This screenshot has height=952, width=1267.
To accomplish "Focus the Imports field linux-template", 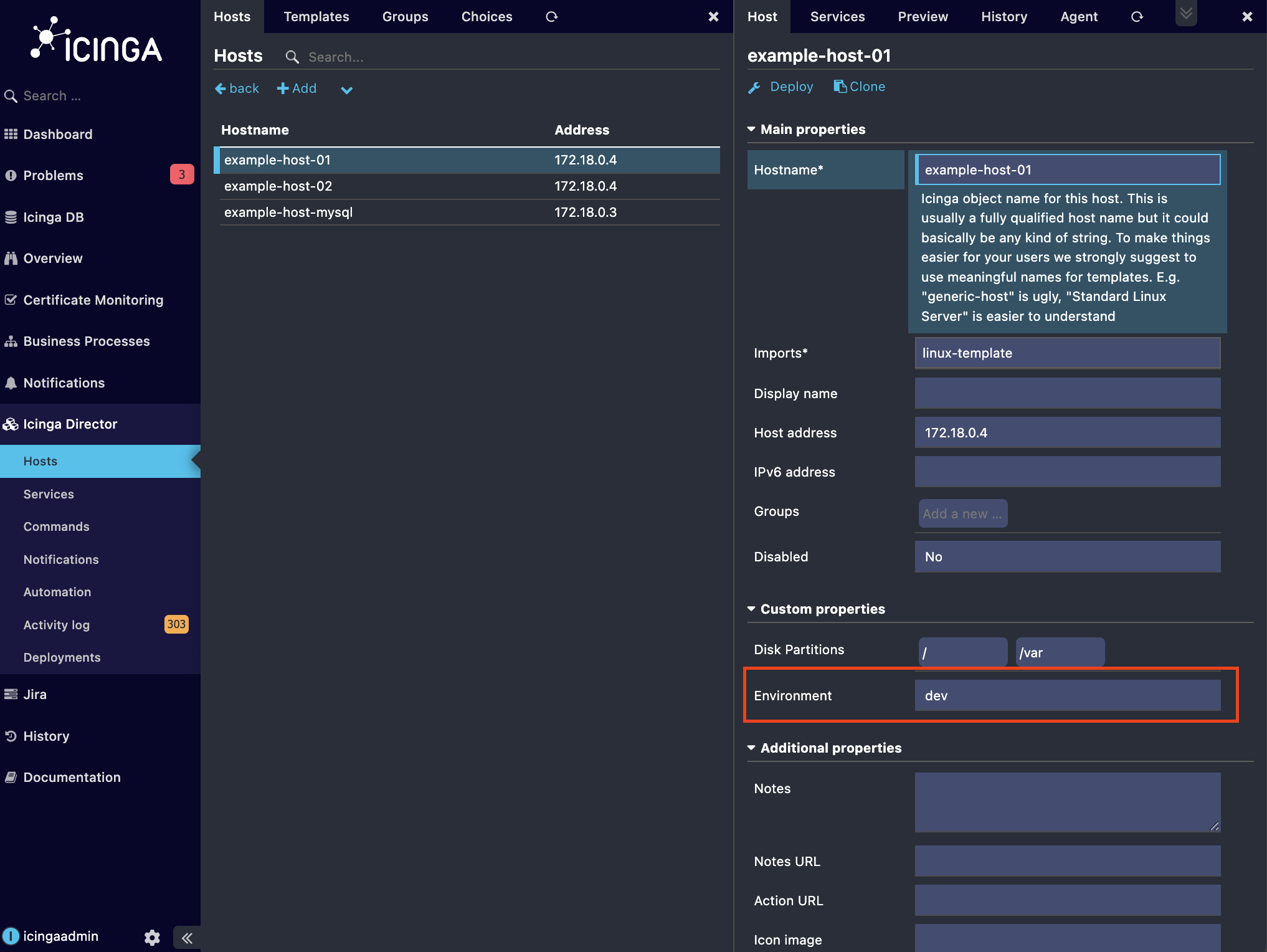I will click(x=1067, y=353).
